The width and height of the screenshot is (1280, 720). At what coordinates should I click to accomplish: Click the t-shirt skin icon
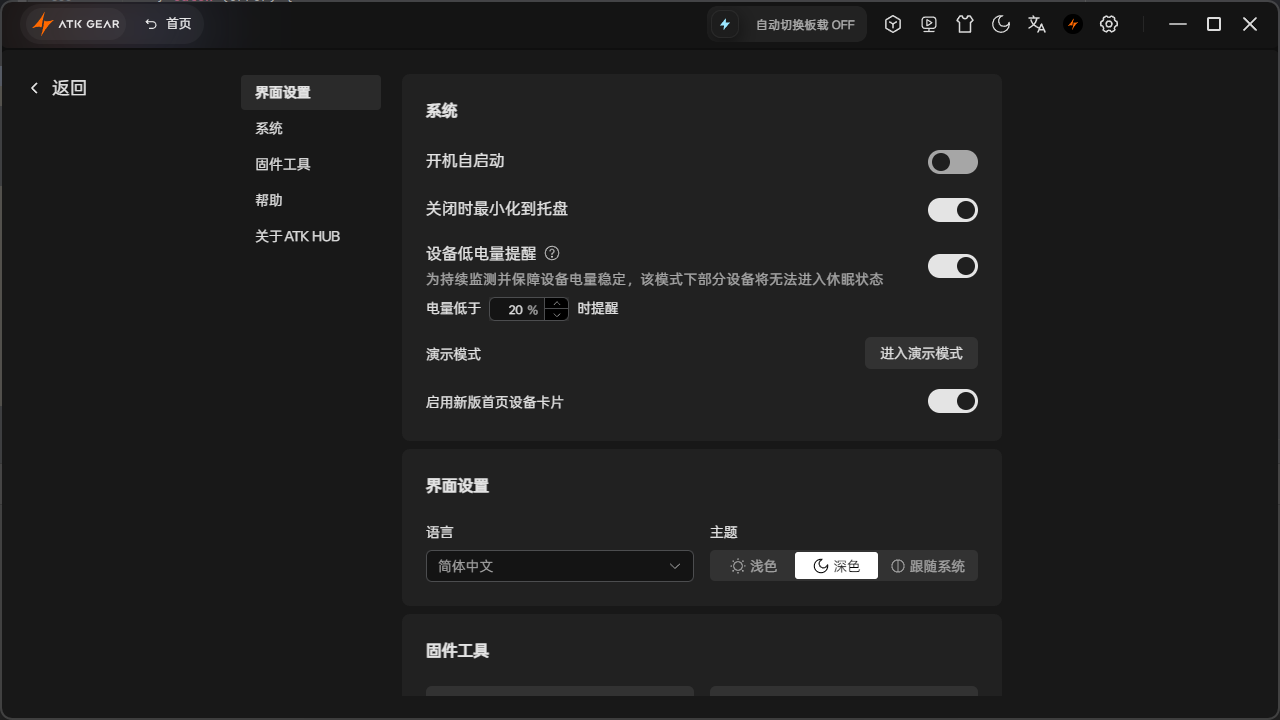(965, 24)
